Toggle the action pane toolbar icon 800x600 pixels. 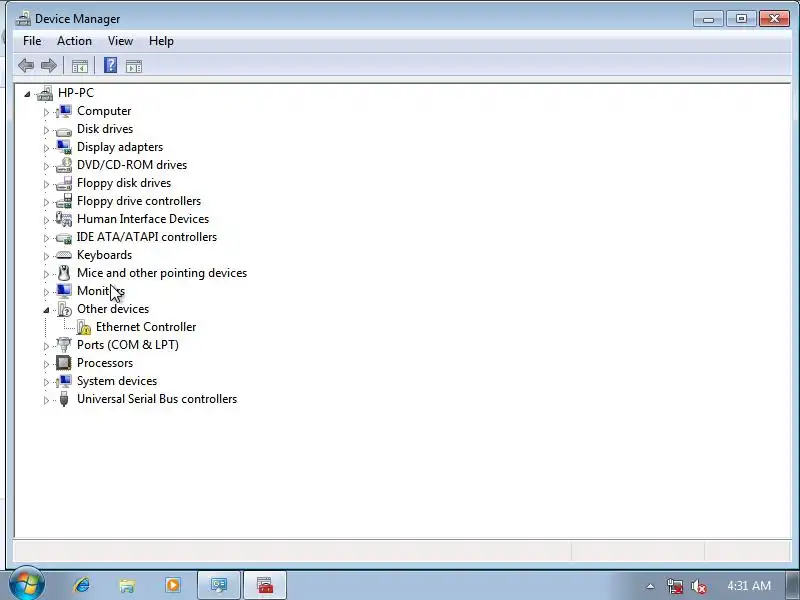(x=134, y=66)
